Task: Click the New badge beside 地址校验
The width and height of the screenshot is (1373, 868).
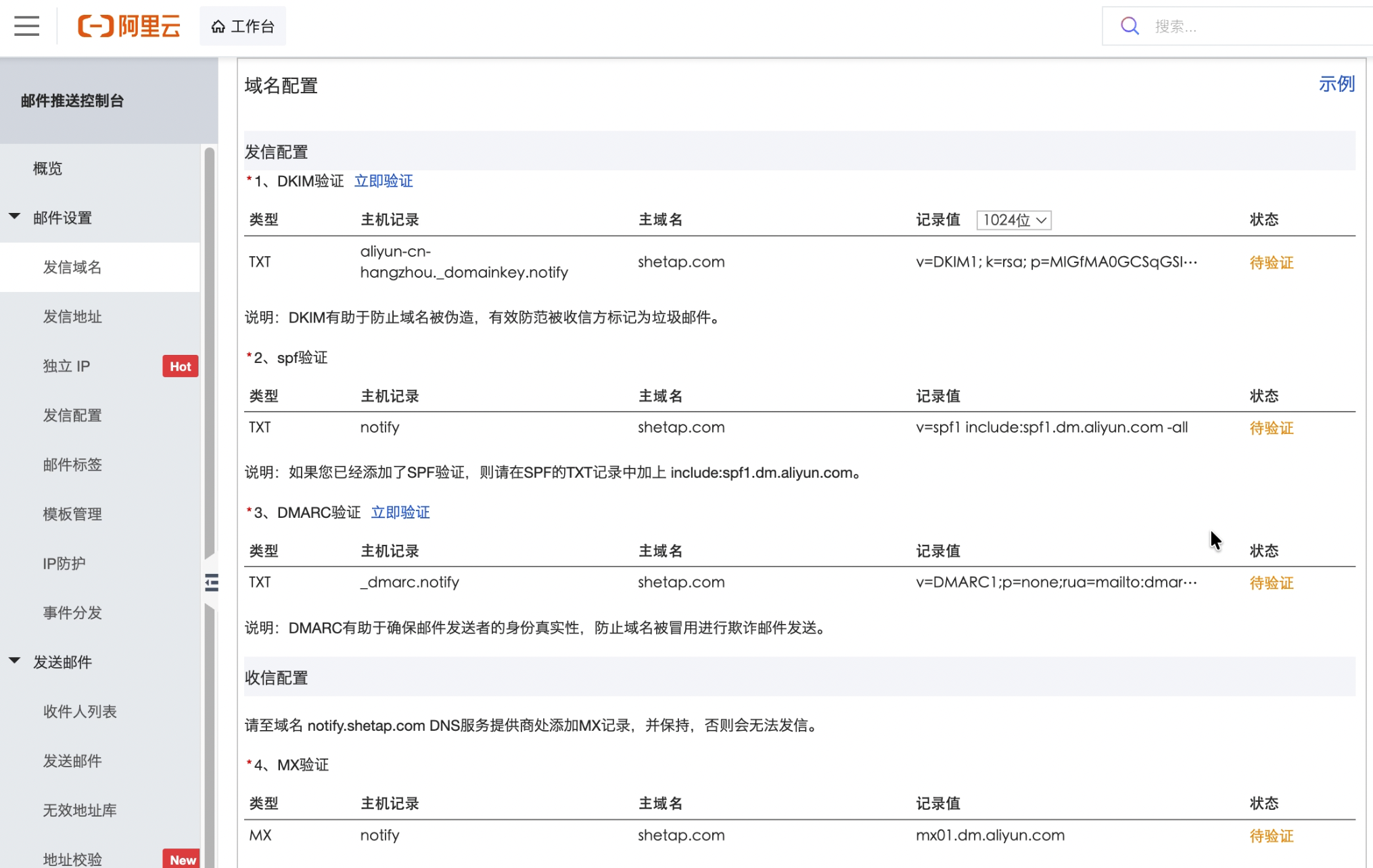Action: pos(181,859)
